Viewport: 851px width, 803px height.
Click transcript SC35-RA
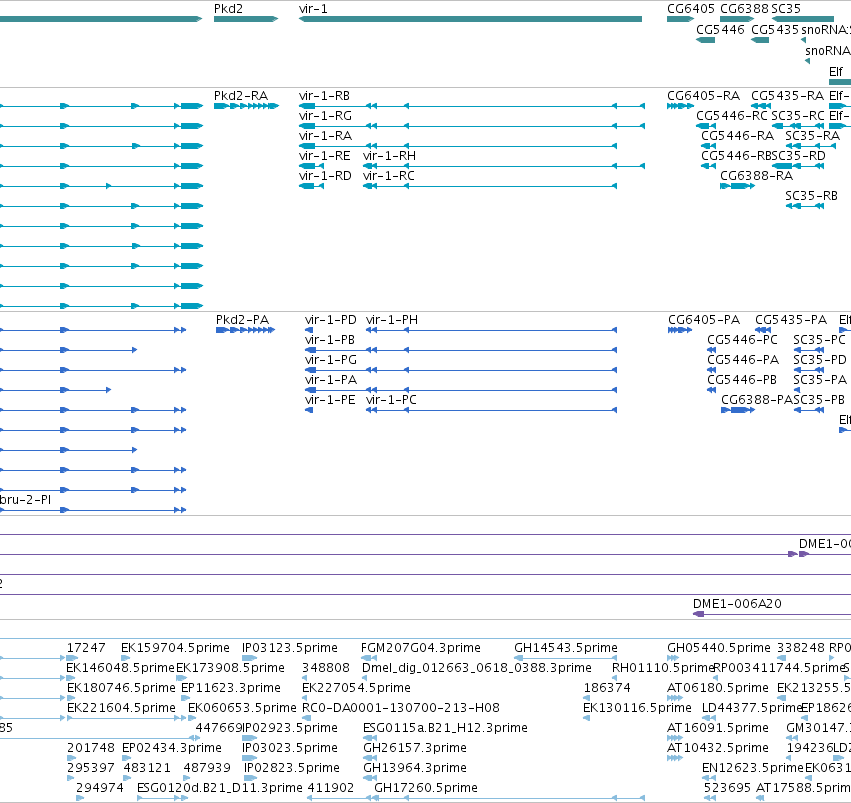pos(812,136)
